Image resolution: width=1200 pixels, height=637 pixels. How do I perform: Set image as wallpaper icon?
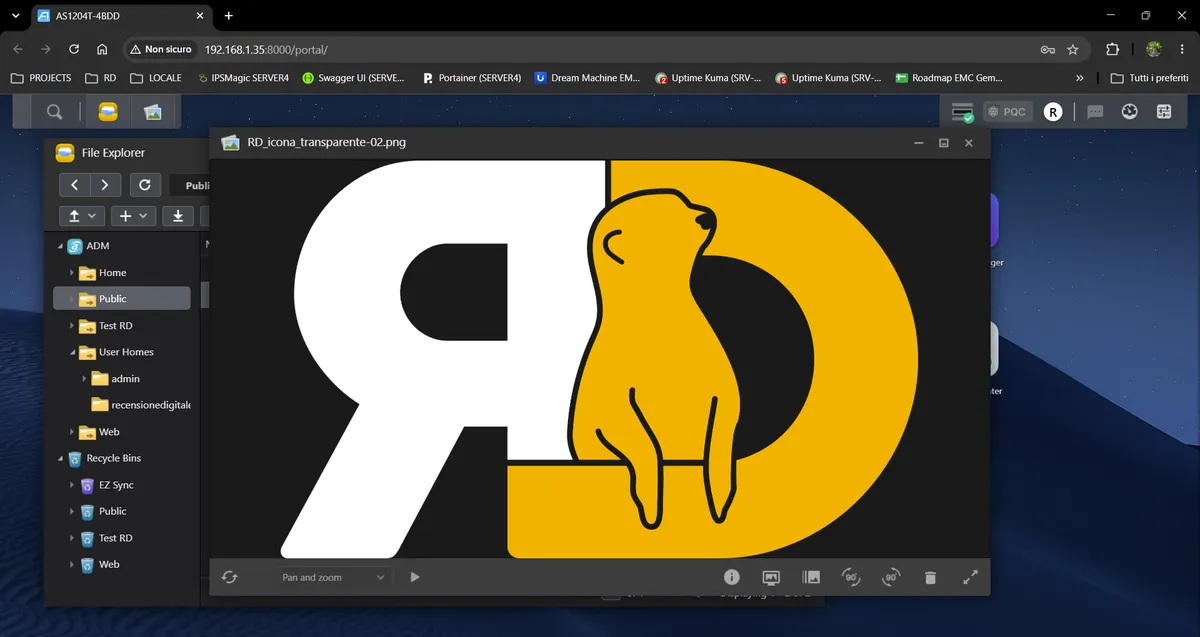tap(771, 577)
